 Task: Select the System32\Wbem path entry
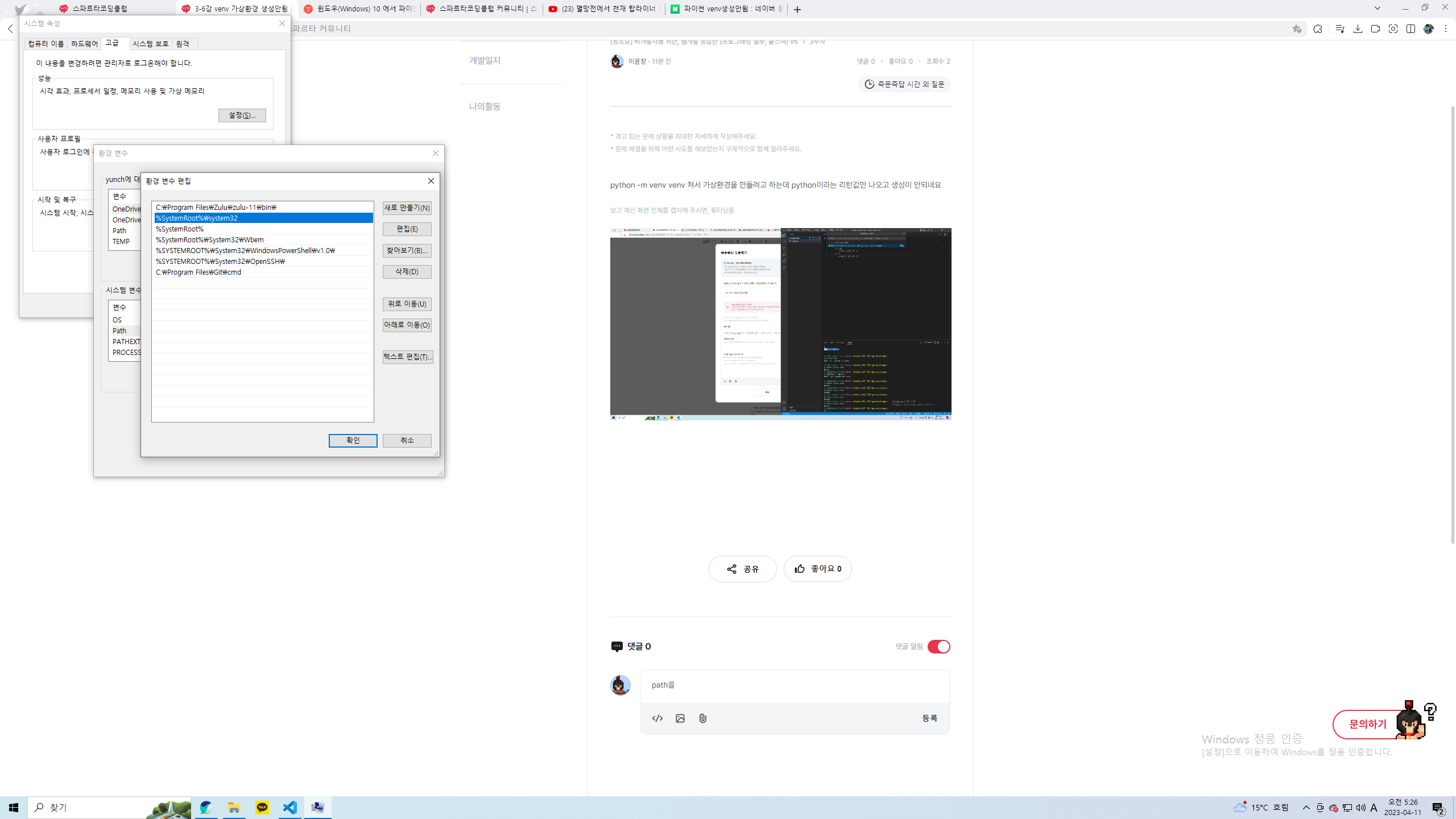(x=263, y=240)
